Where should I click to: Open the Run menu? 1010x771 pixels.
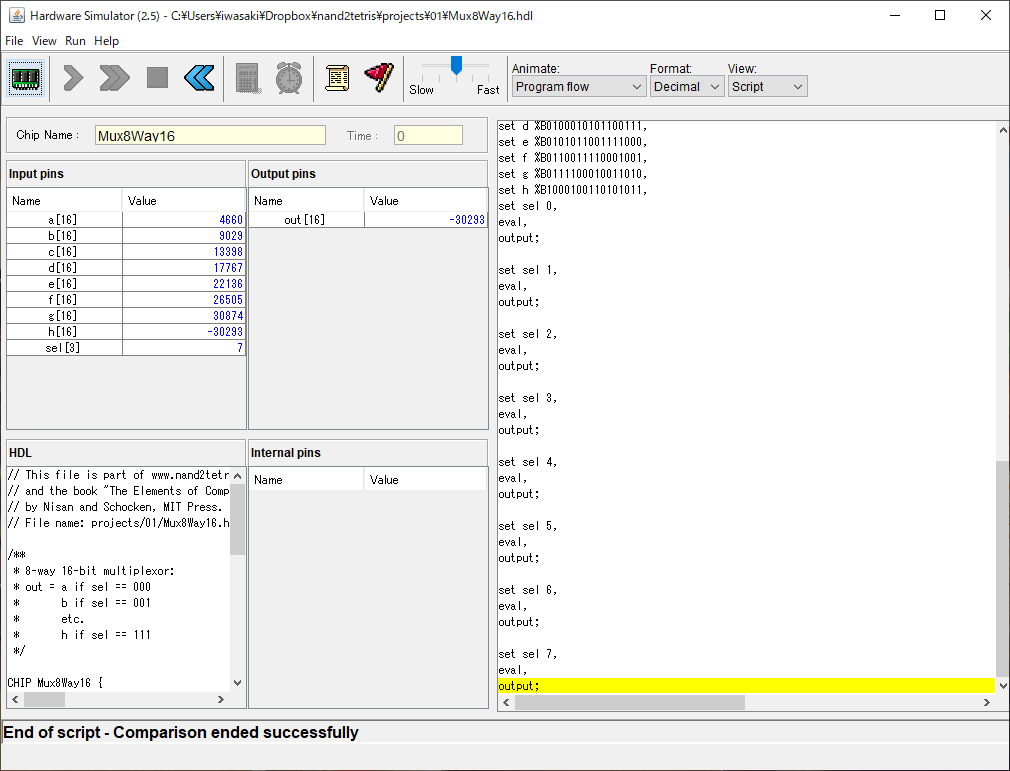[x=75, y=41]
